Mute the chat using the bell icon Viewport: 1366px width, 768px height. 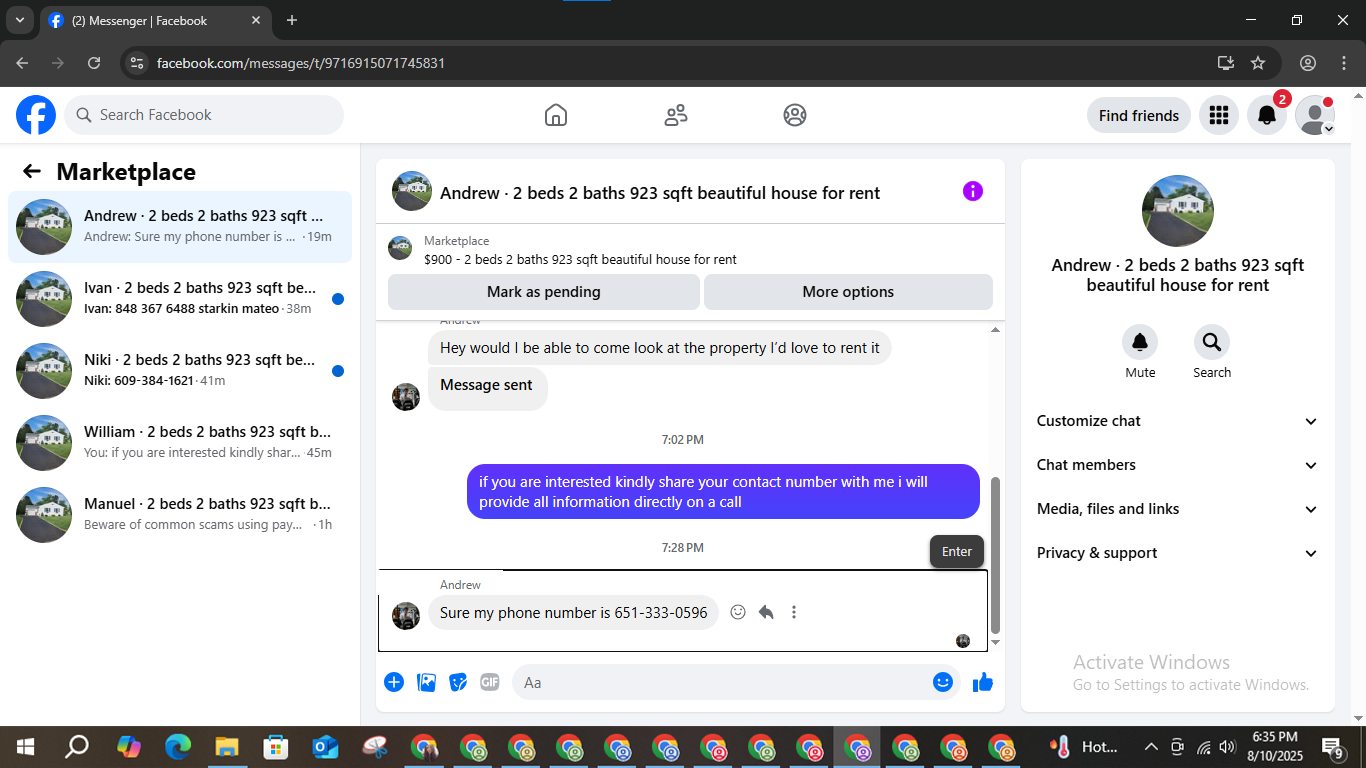(x=1140, y=343)
